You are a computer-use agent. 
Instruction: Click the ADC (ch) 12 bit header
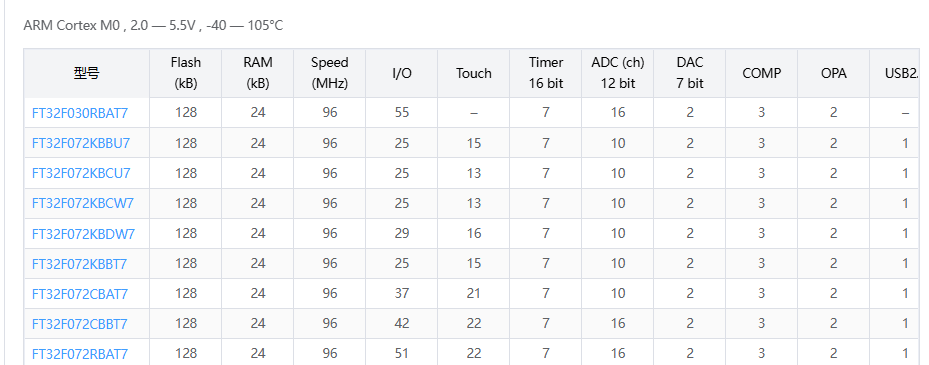[618, 73]
